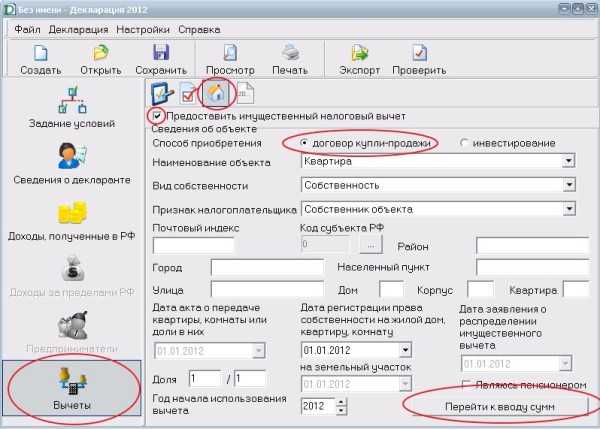Open the Настройки menu
The height and width of the screenshot is (429, 600).
(x=143, y=29)
